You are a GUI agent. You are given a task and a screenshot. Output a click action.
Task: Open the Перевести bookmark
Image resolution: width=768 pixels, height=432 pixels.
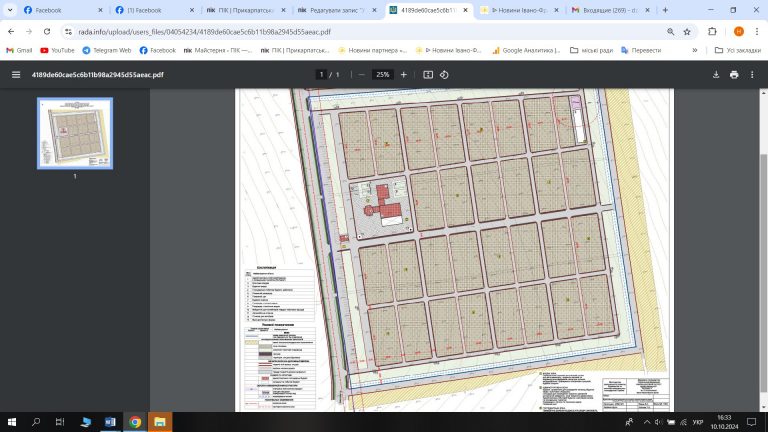[641, 50]
